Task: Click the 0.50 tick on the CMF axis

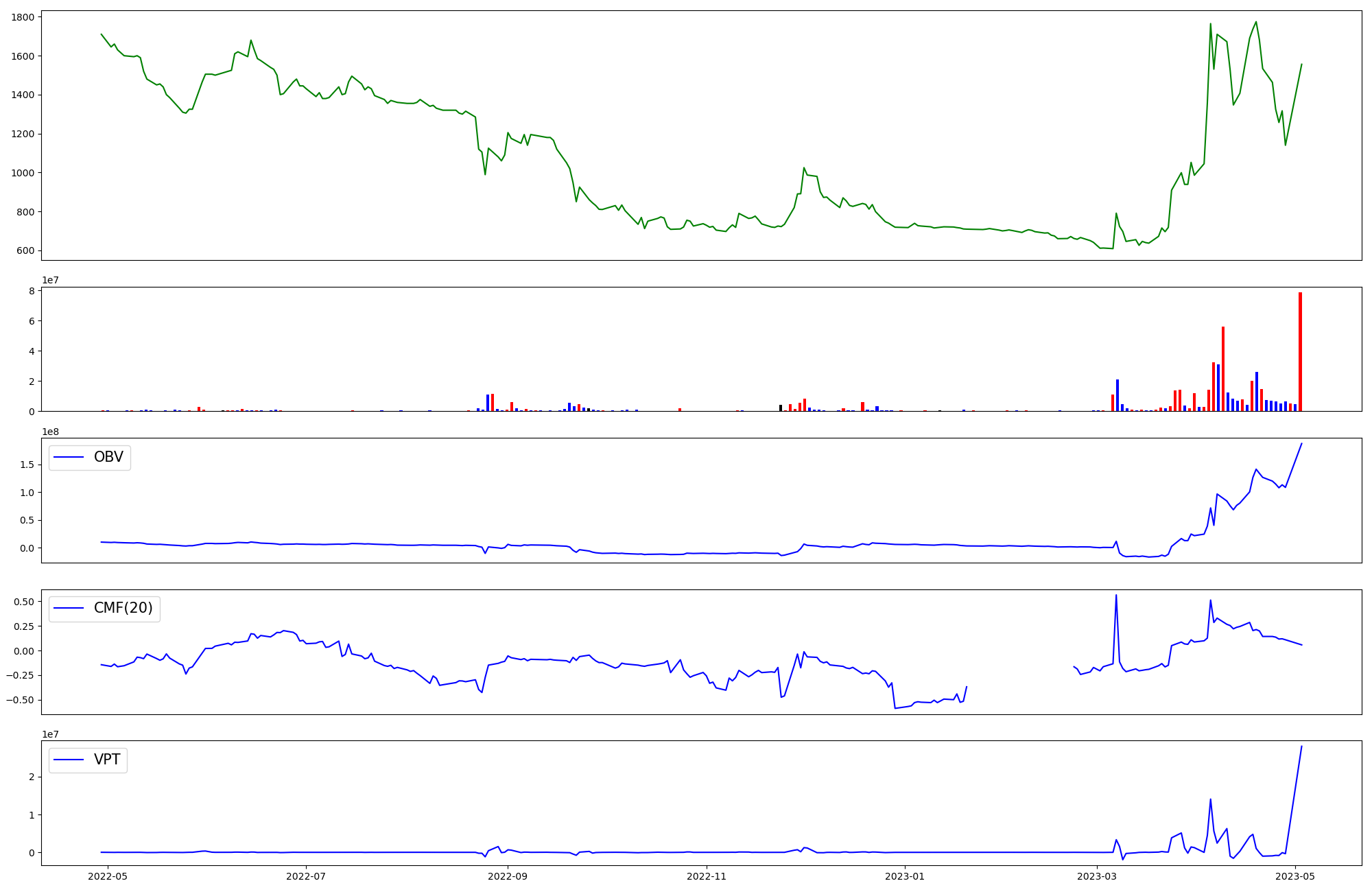Action: click(x=23, y=602)
